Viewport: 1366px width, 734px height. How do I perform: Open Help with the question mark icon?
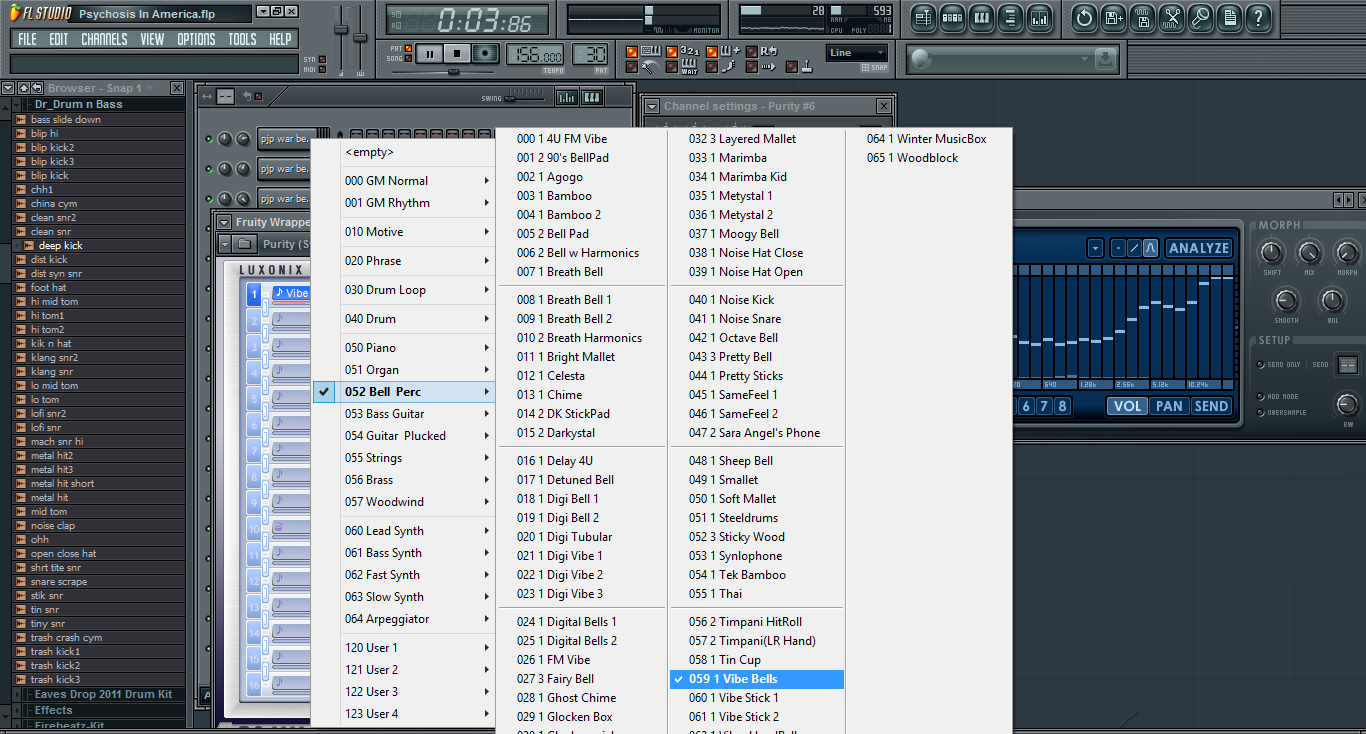click(x=1258, y=17)
